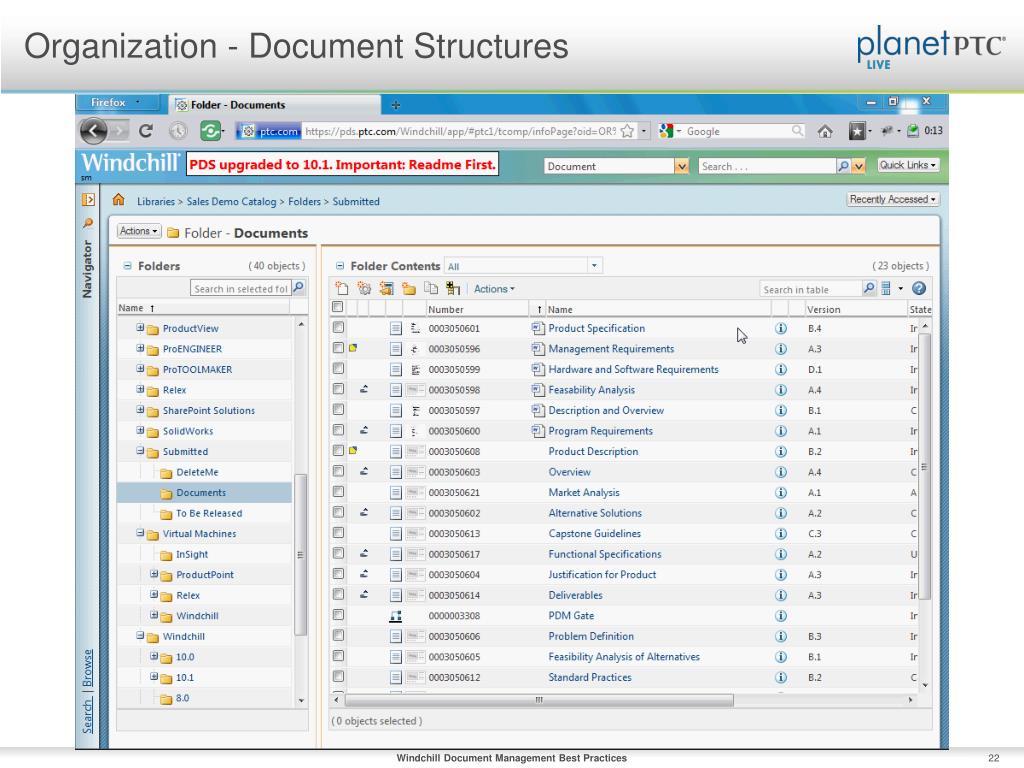Screen dimensions: 1024x768
Task: Select the To Be Released folder
Action: [209, 513]
